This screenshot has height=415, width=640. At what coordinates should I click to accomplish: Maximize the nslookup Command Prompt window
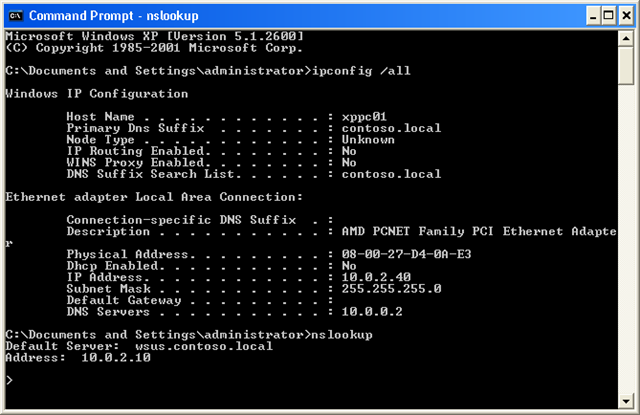(603, 15)
